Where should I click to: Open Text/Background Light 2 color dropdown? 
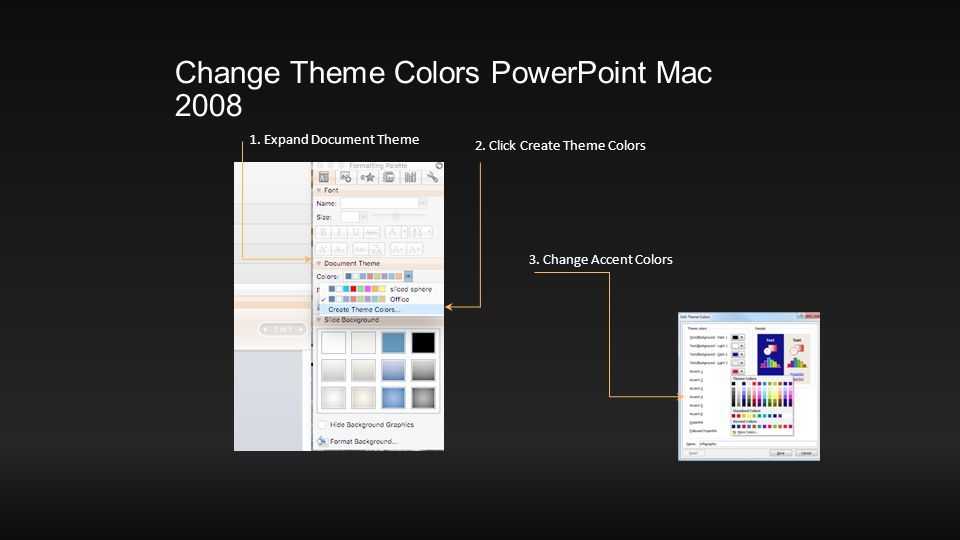[x=738, y=362]
